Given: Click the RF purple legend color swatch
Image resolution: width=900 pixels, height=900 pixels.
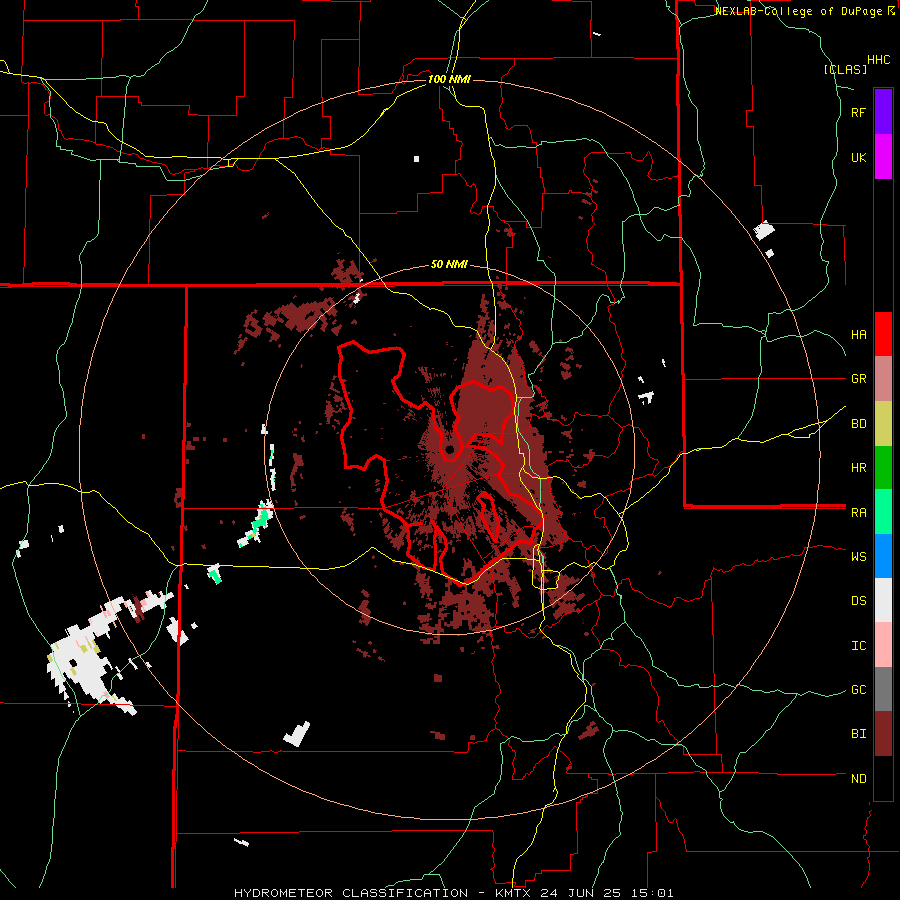Looking at the screenshot, I should point(883,112).
